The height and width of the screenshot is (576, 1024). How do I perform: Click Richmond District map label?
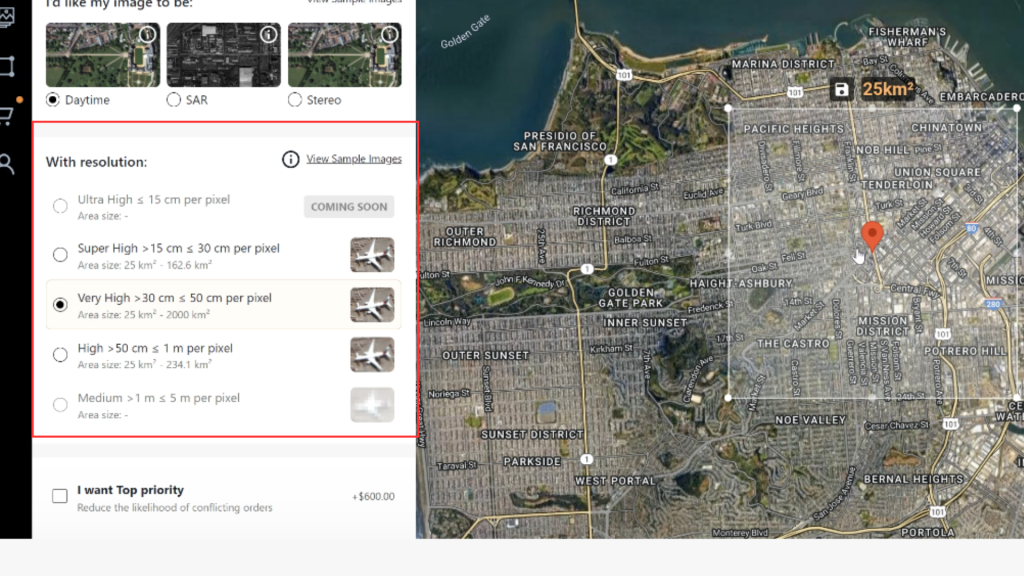pos(604,216)
